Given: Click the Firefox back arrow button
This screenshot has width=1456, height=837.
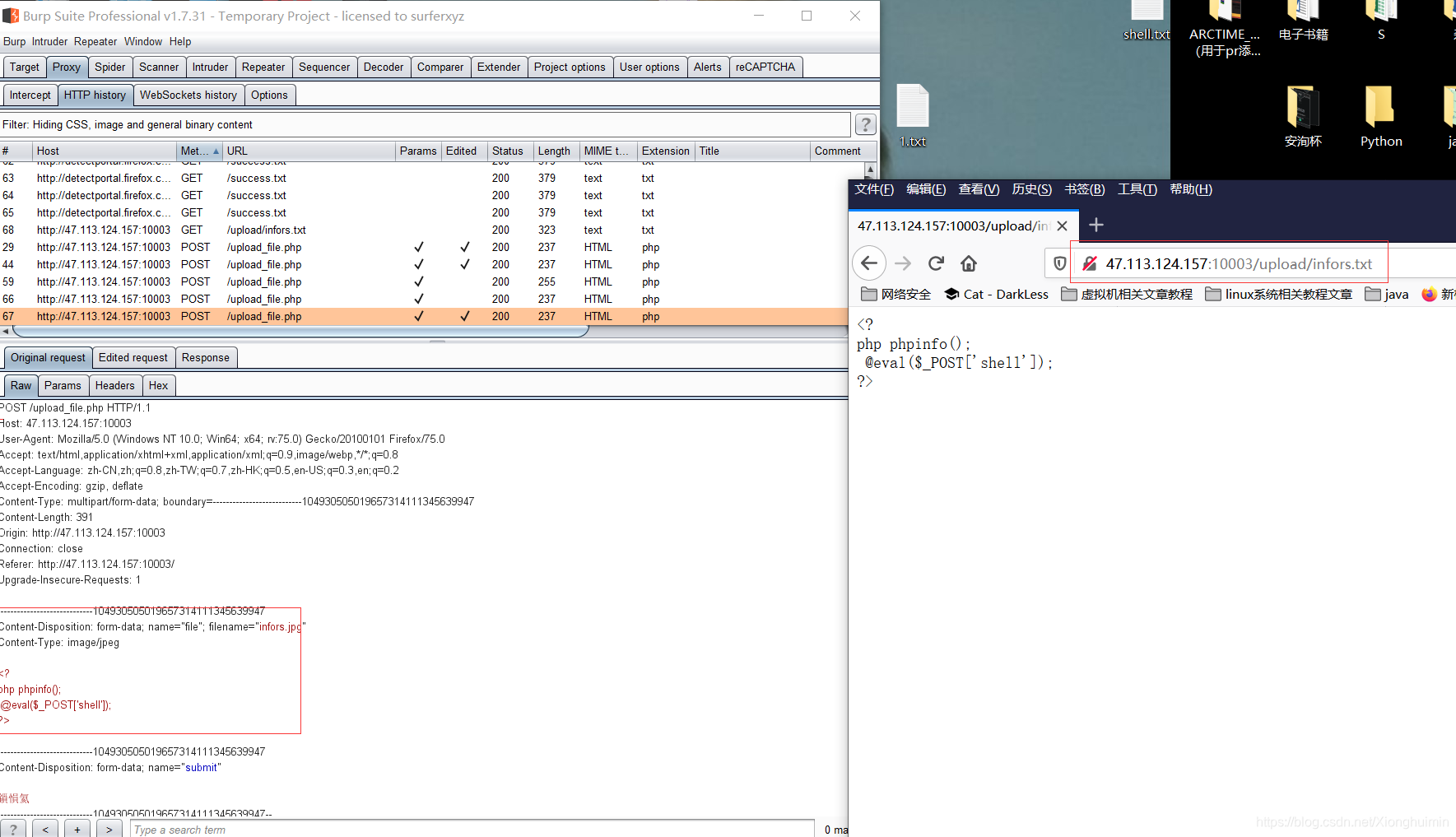Looking at the screenshot, I should click(x=869, y=263).
